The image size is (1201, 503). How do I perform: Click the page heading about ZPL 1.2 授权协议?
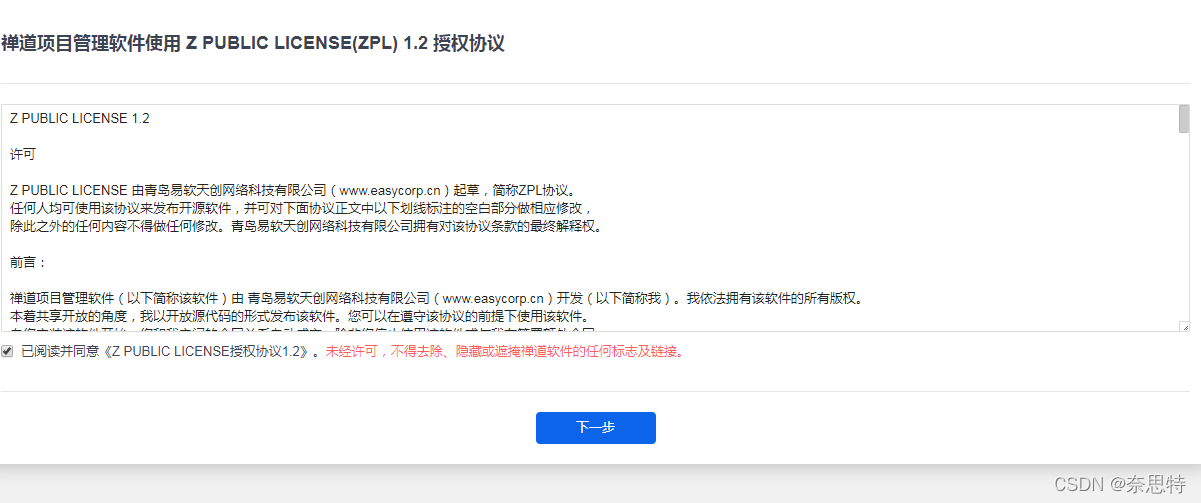click(x=253, y=45)
